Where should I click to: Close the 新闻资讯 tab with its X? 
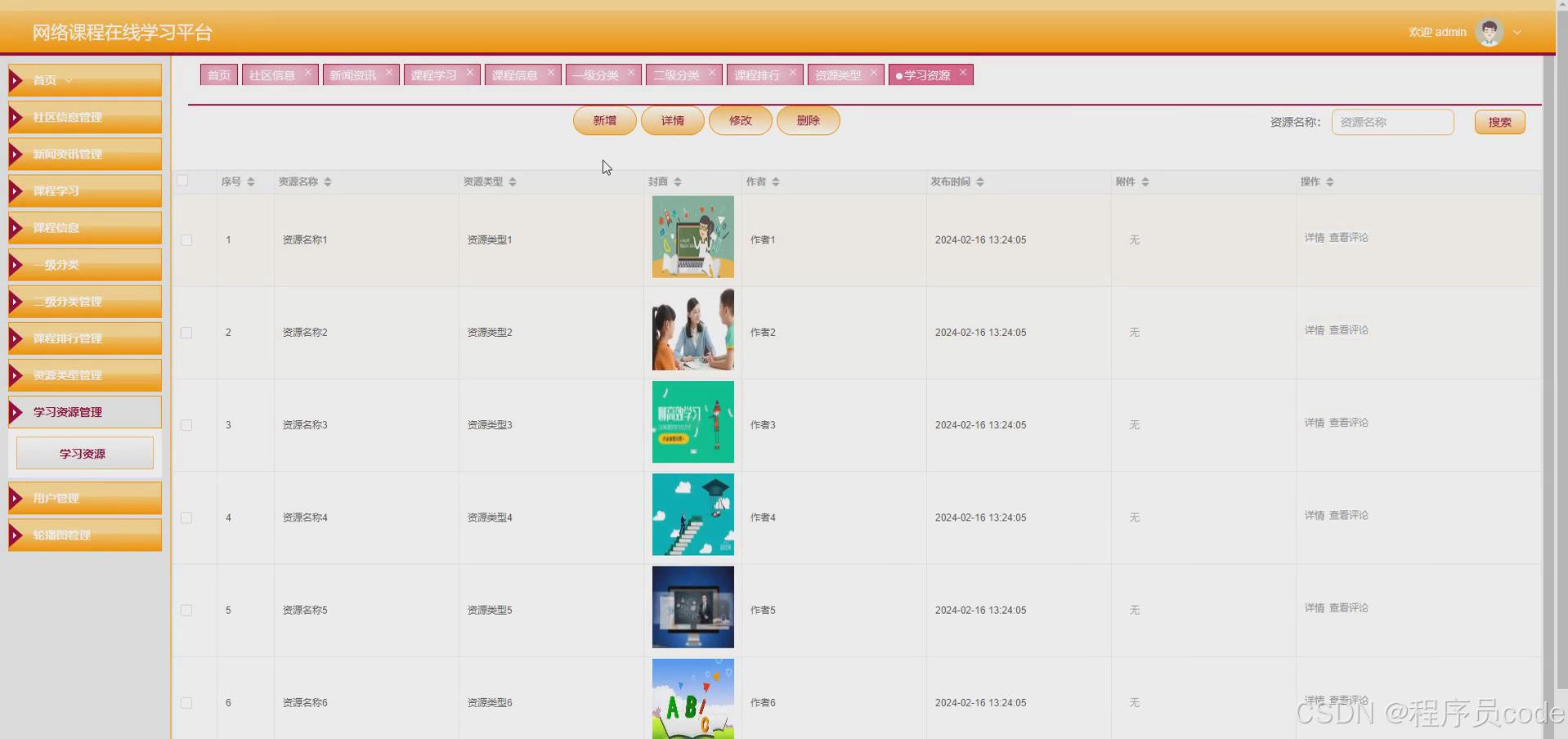(389, 73)
